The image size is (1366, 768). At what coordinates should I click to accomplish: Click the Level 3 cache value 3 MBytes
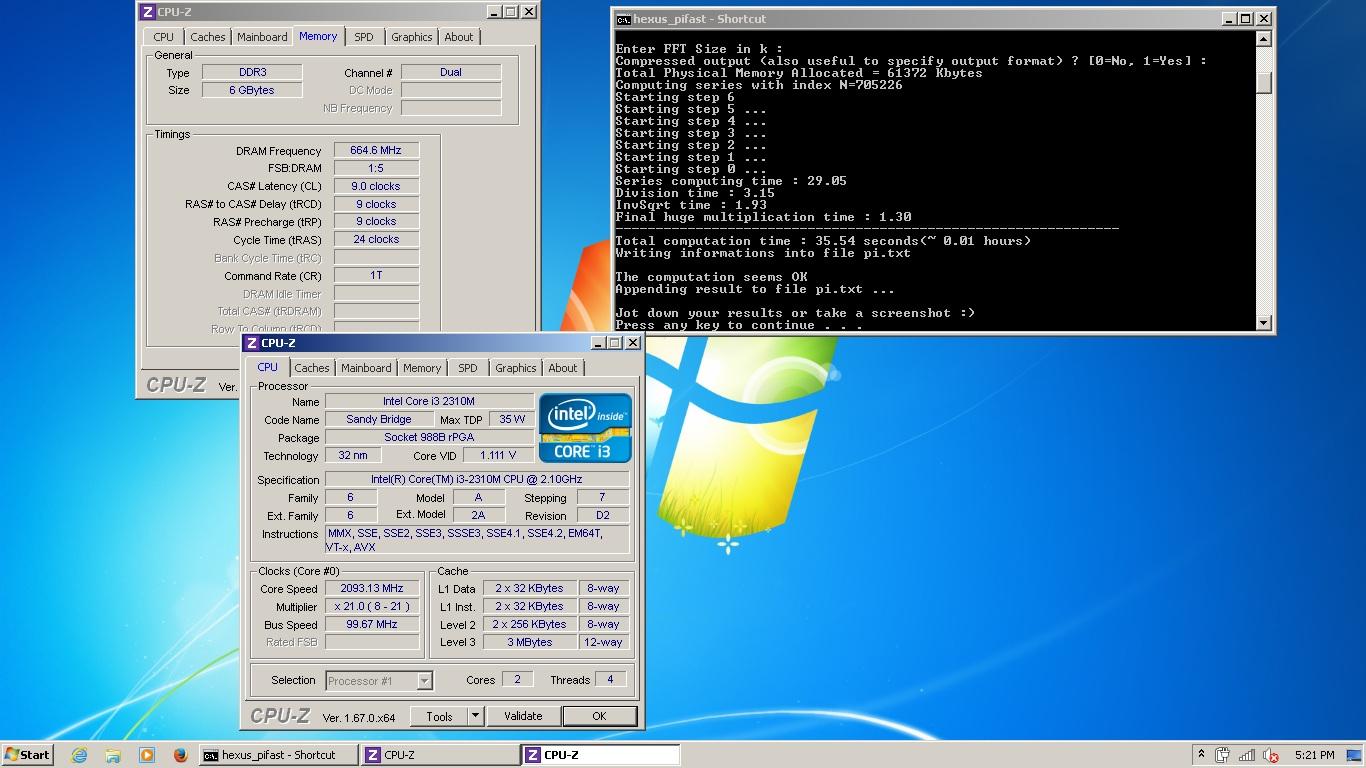(530, 642)
